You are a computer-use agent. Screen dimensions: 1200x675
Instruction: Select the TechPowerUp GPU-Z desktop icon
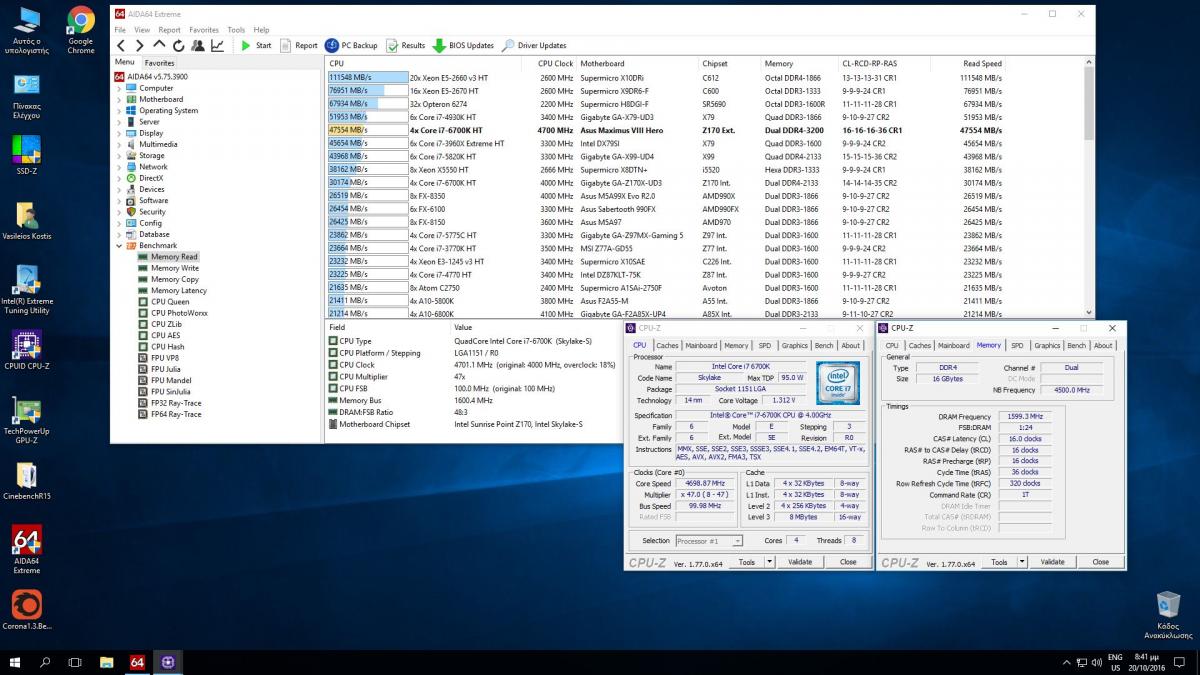coord(26,420)
